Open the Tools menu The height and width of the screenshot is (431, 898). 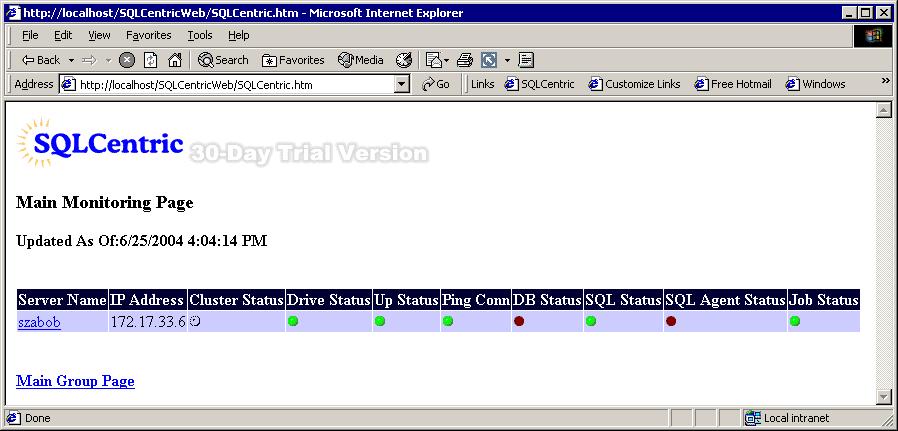click(x=200, y=35)
